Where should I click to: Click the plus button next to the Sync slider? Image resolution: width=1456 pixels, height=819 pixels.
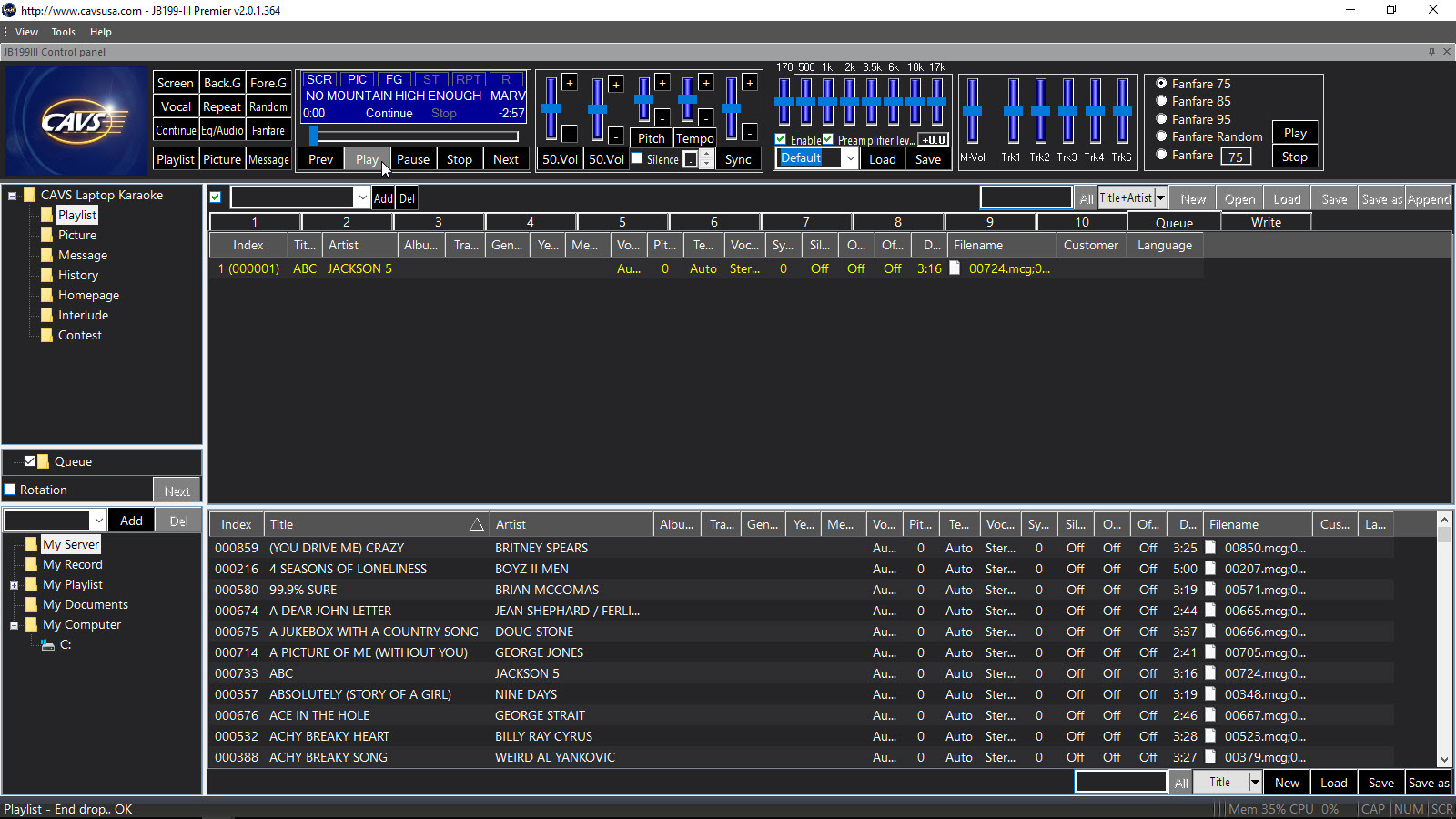click(x=750, y=83)
